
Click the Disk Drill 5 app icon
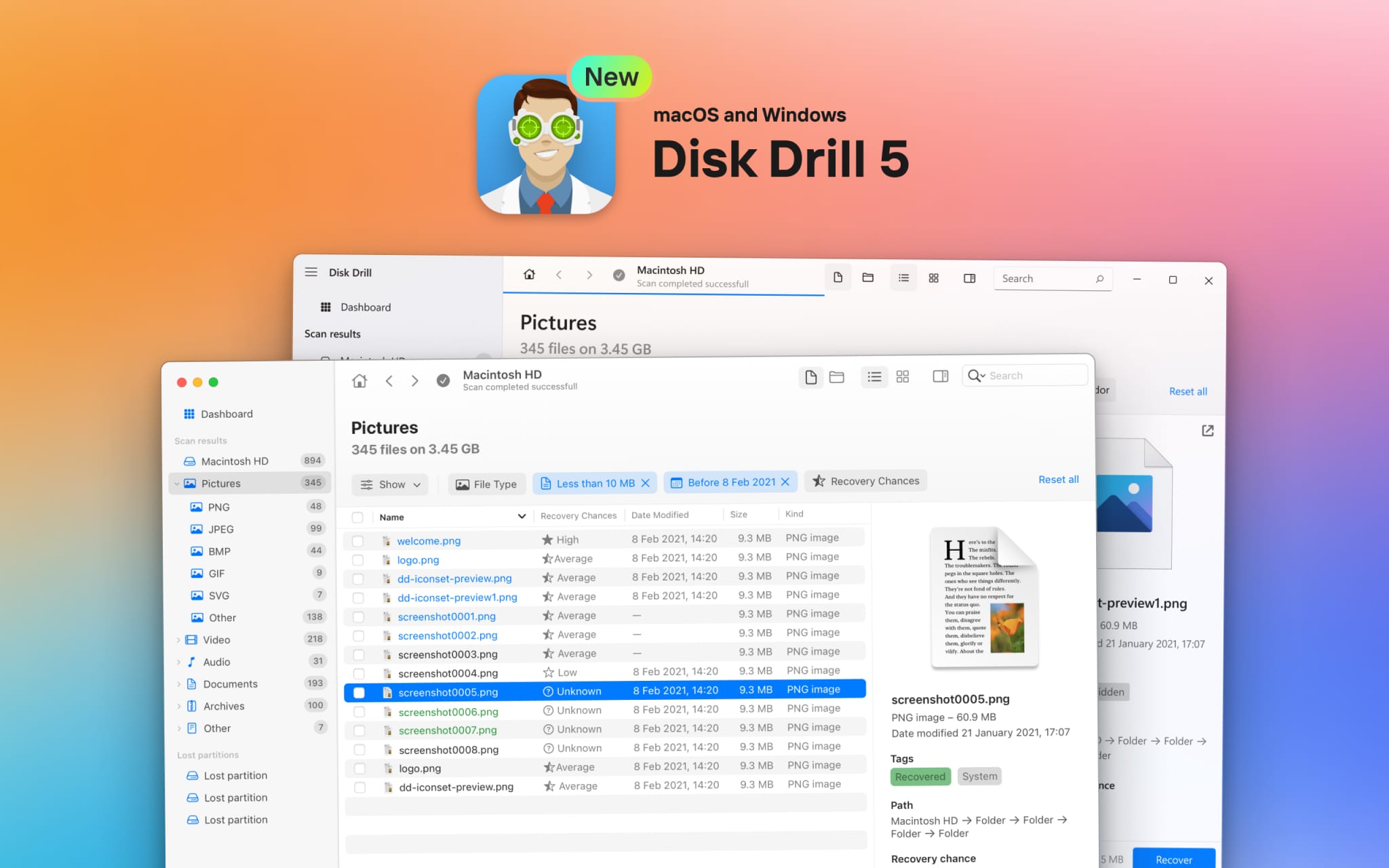pyautogui.click(x=546, y=144)
